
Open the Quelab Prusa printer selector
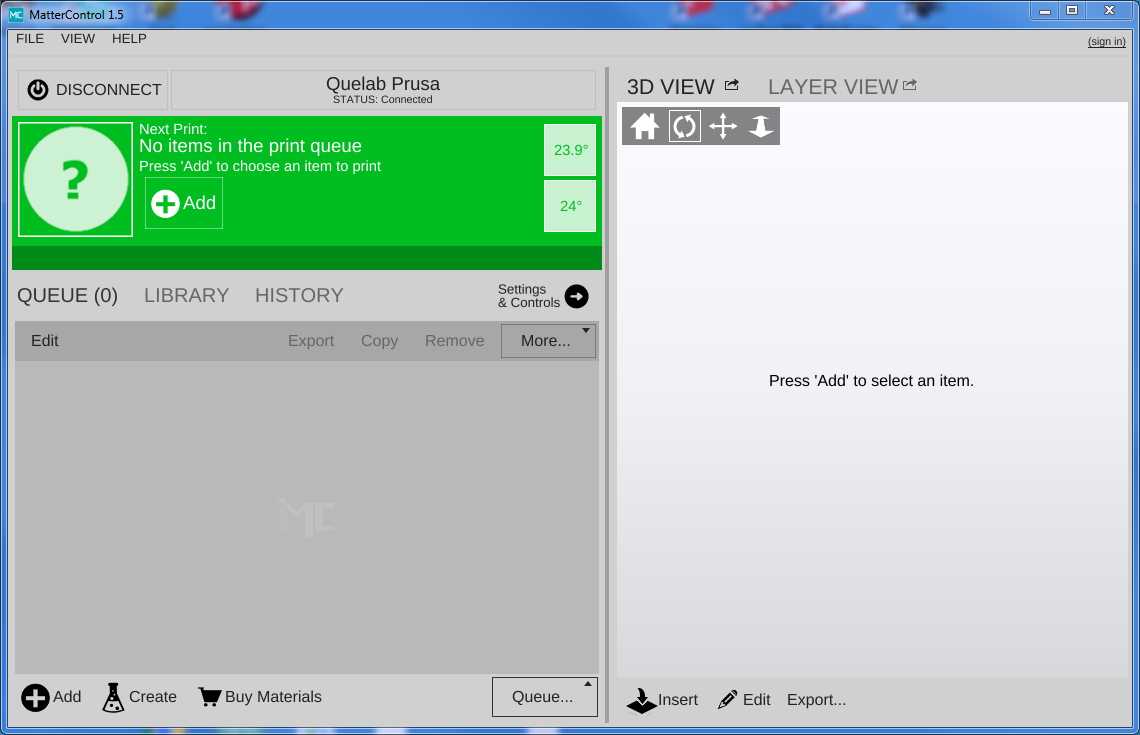coord(383,90)
